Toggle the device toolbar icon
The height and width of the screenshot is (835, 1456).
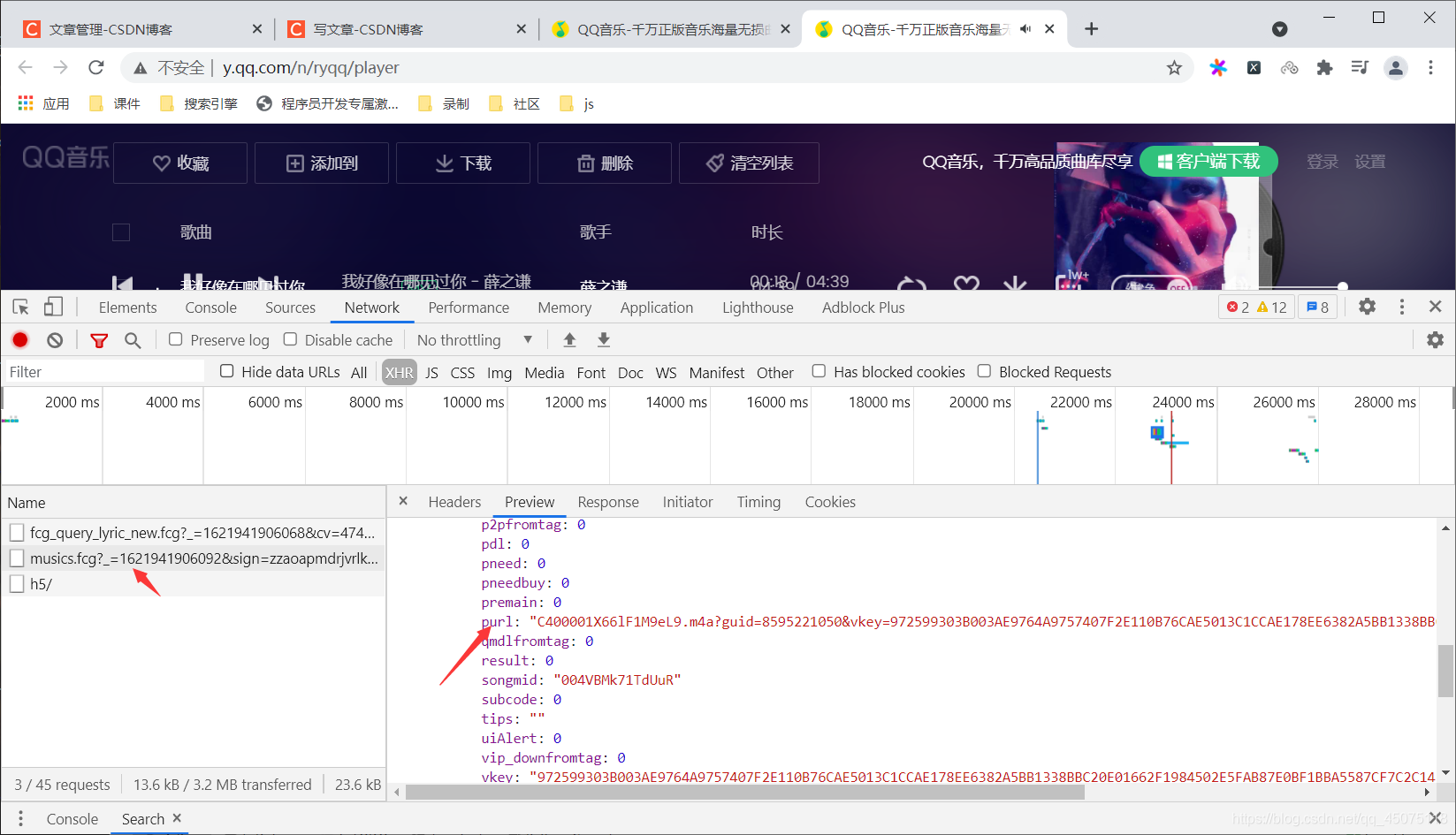(53, 307)
